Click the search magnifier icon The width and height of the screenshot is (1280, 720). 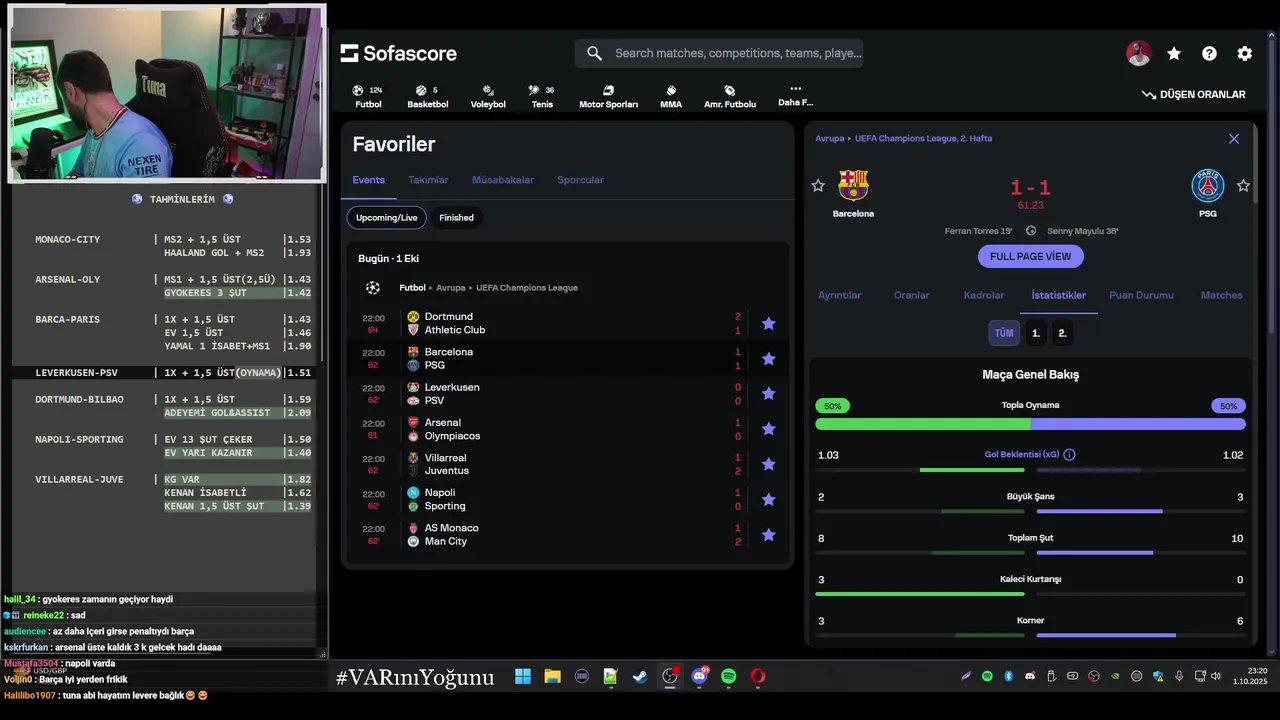point(594,53)
